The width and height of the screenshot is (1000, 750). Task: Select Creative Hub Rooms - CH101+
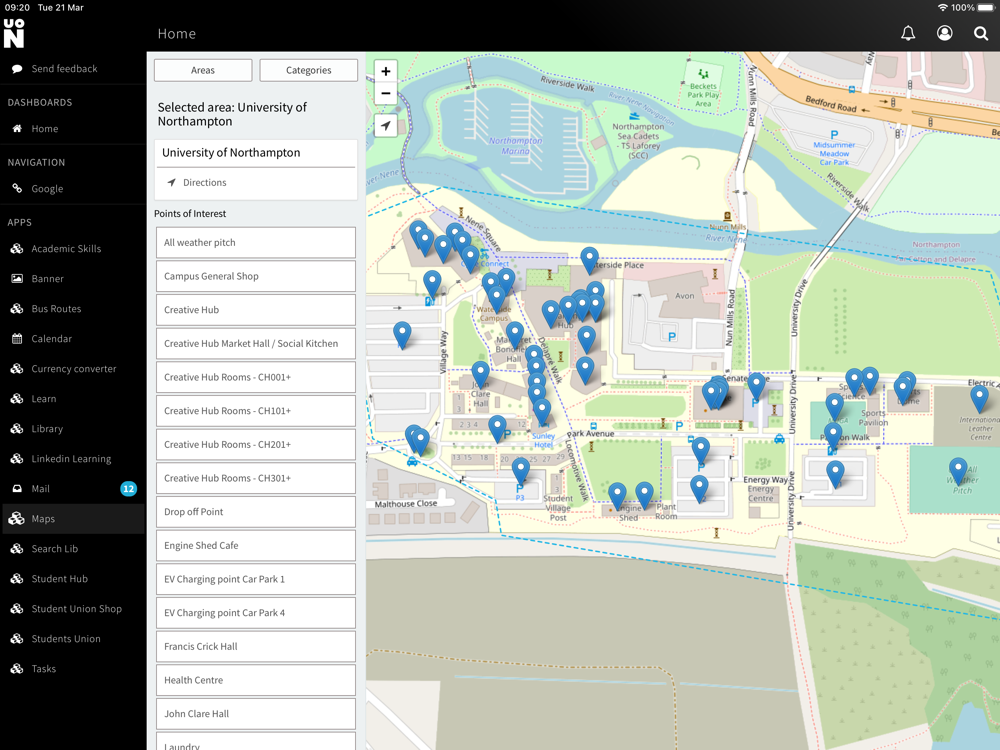click(256, 411)
